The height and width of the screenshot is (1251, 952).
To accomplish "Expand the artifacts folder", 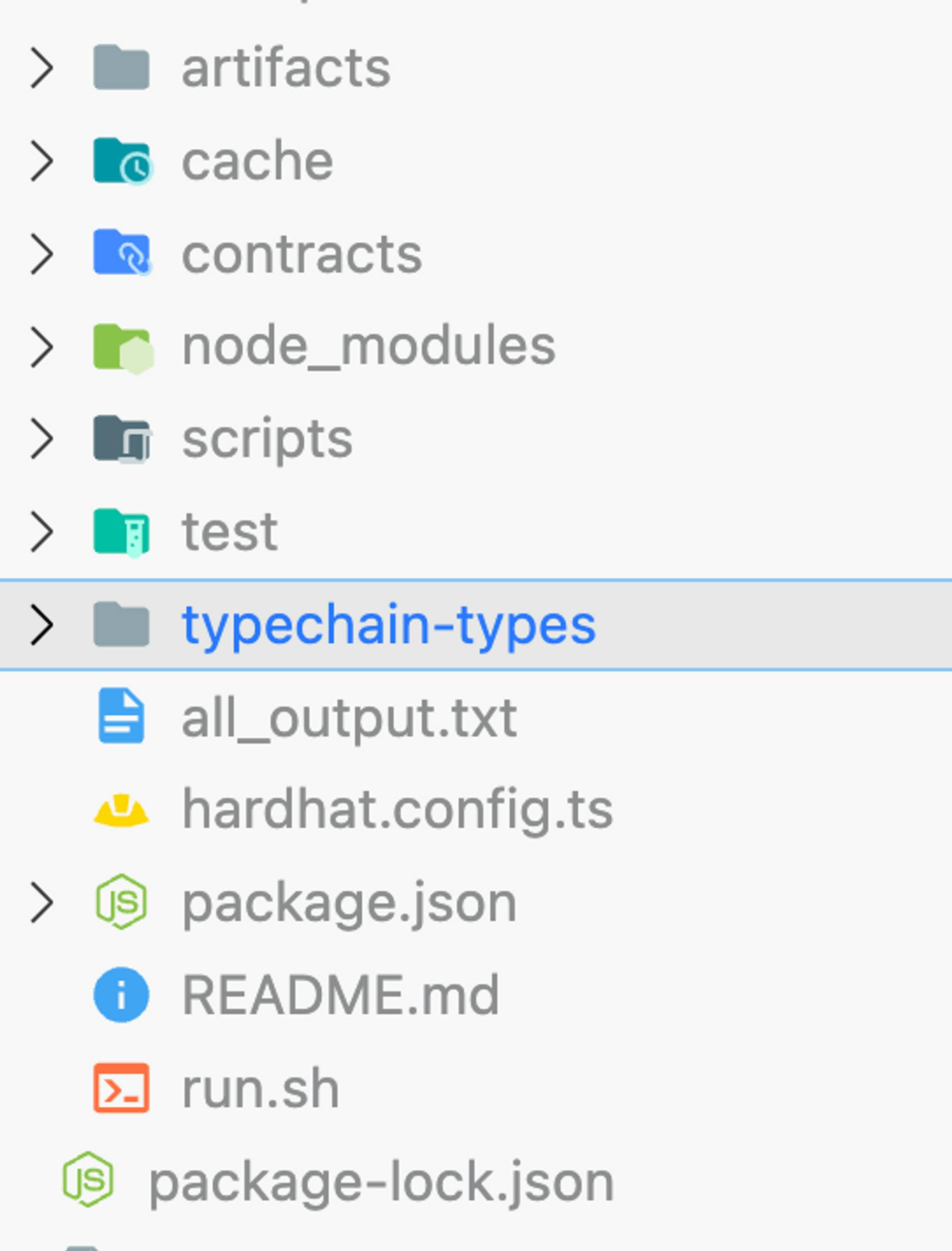I will click(42, 68).
